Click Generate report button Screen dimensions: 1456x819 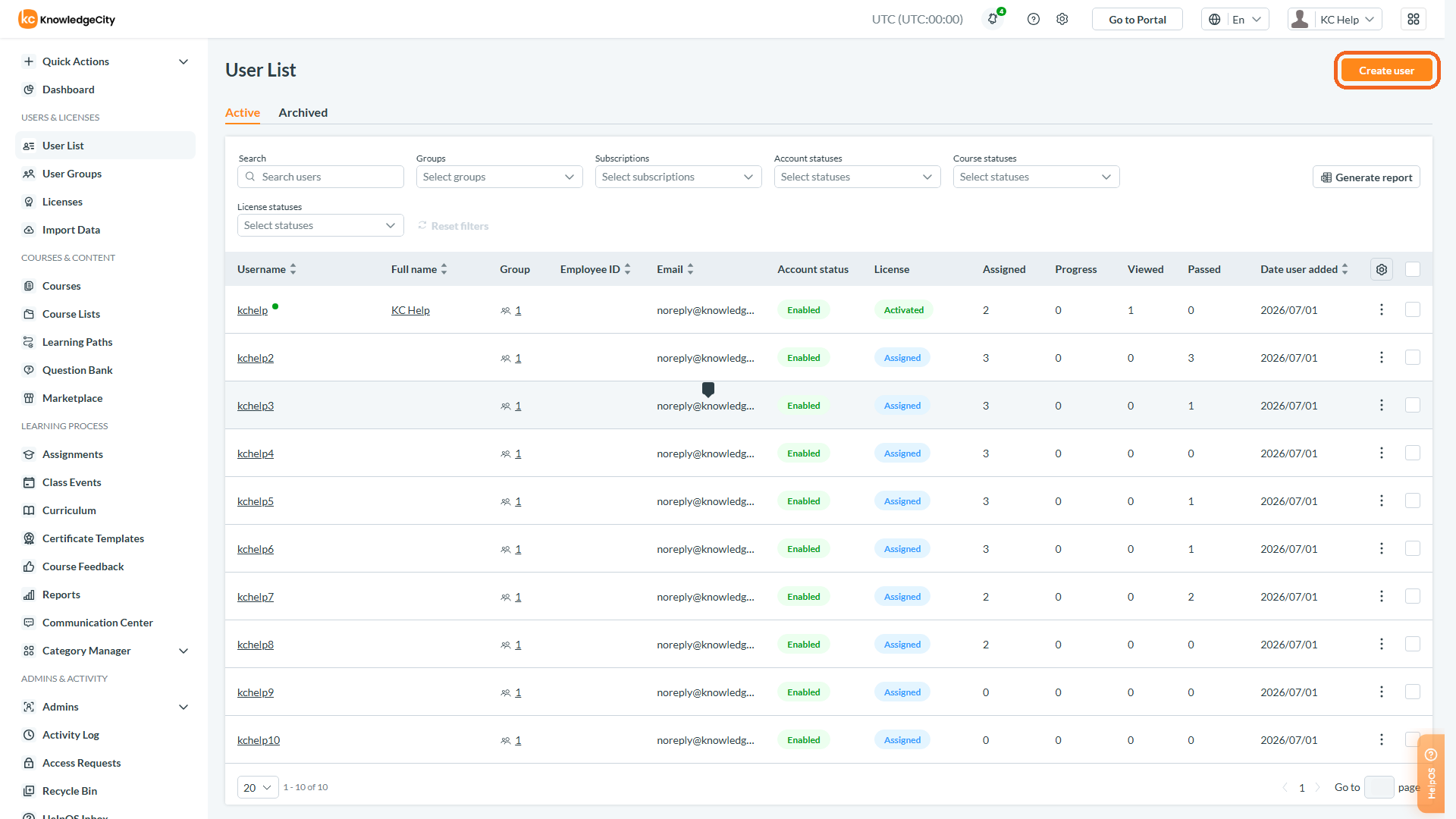pyautogui.click(x=1367, y=177)
